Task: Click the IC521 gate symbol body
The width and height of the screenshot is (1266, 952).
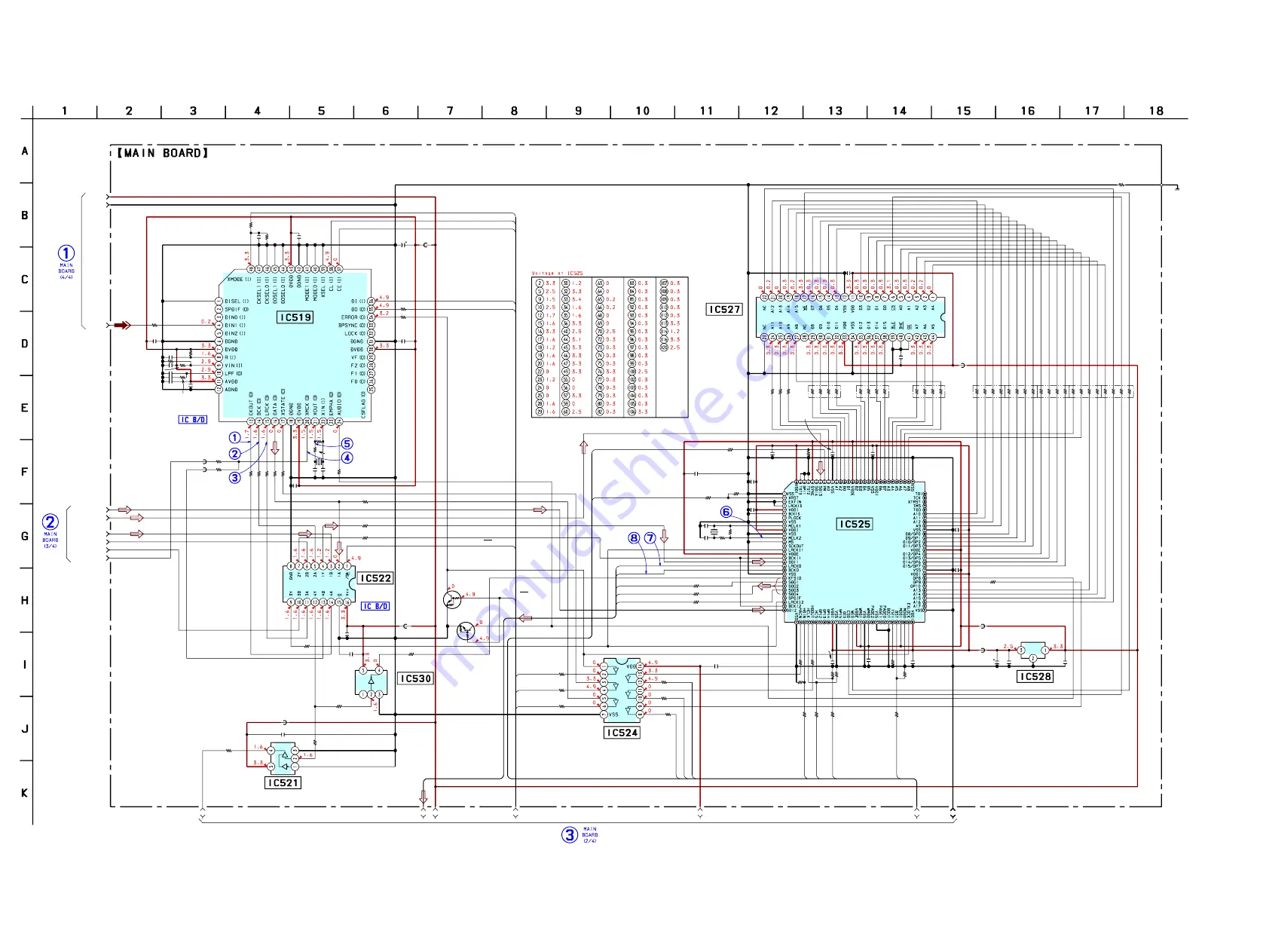Action: click(283, 759)
